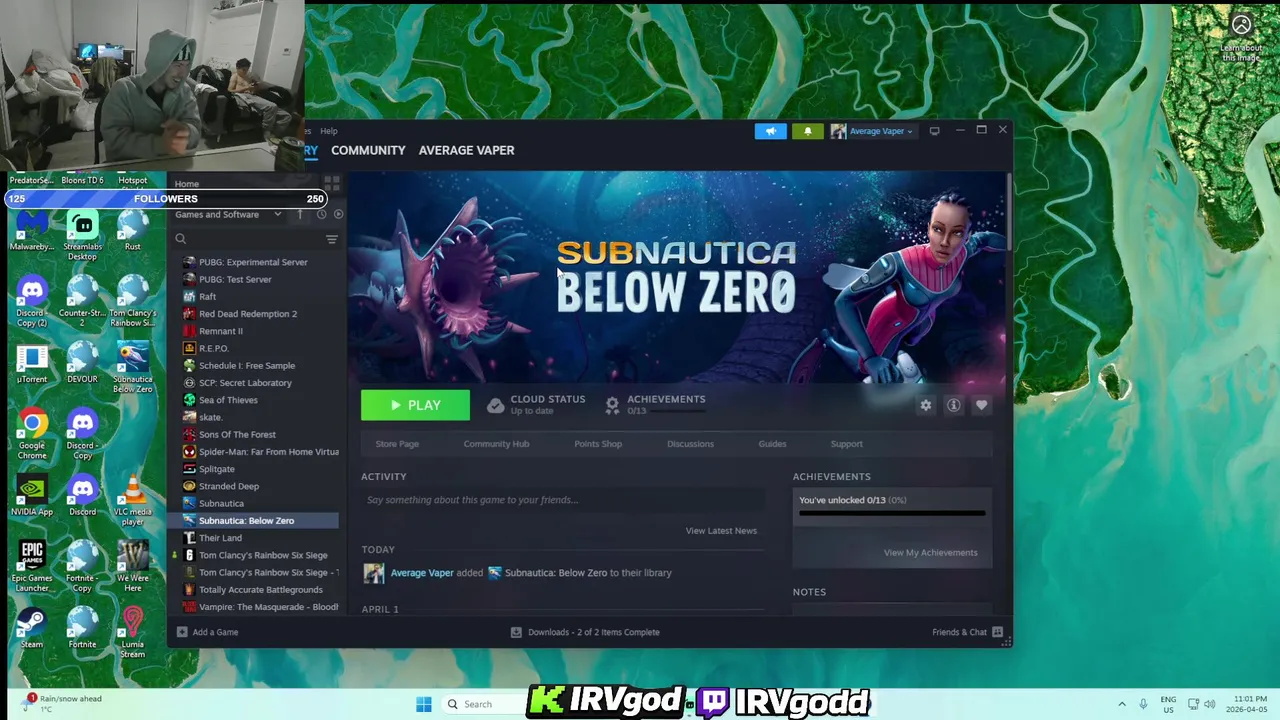
Task: Open Average Vaper account dropdown
Action: [871, 131]
